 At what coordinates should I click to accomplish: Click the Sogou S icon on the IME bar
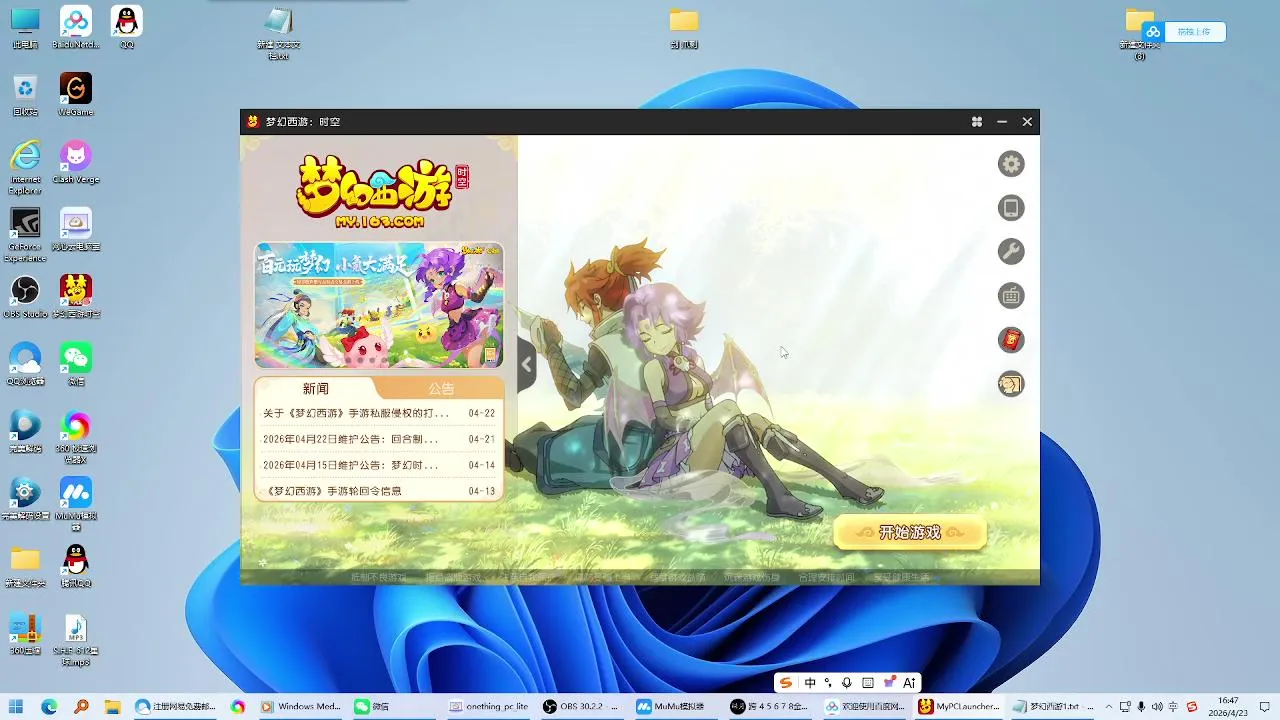click(786, 683)
